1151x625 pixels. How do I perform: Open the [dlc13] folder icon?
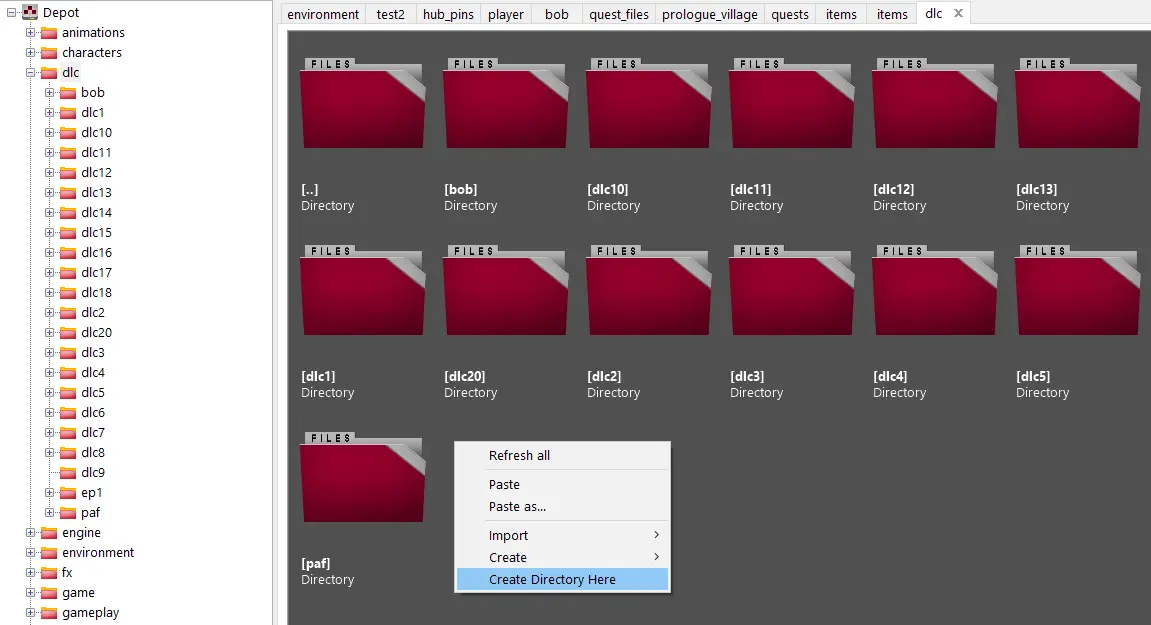pyautogui.click(x=1077, y=103)
